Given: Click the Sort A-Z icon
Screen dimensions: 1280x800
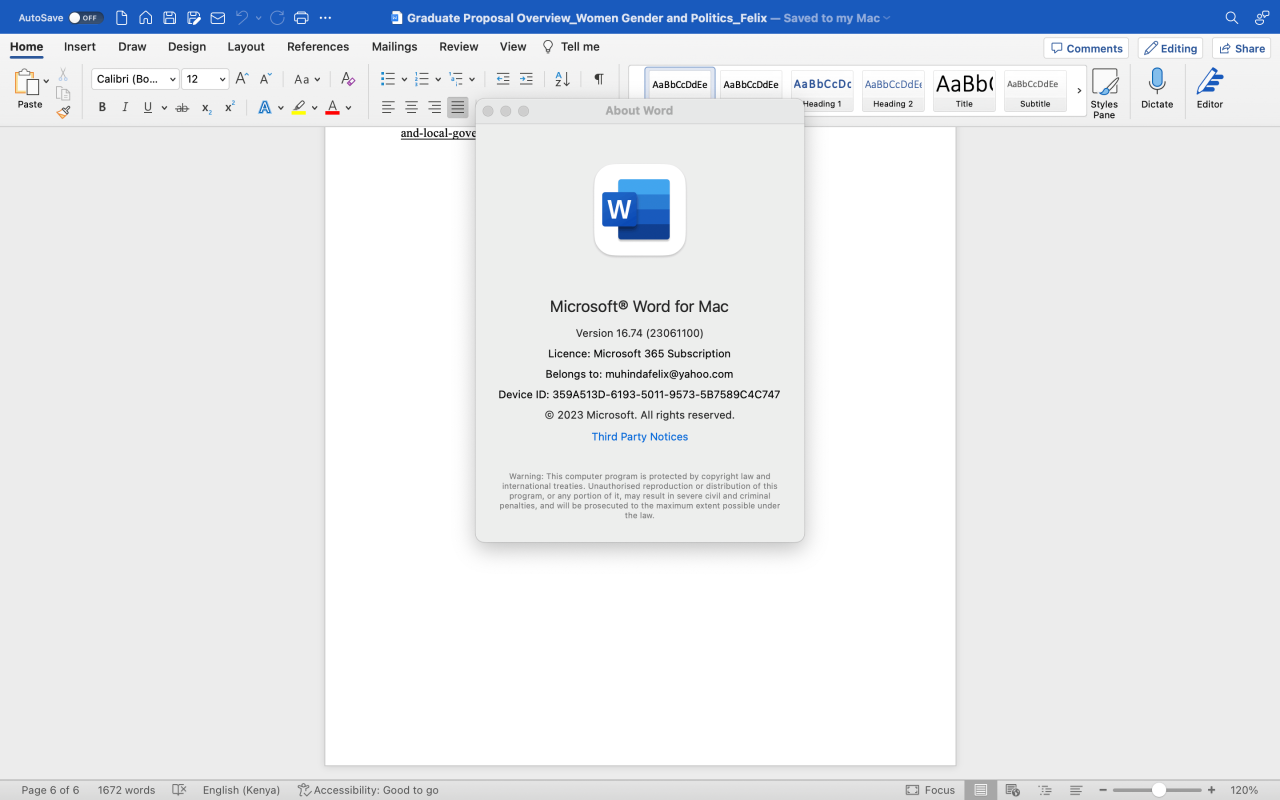Looking at the screenshot, I should tap(562, 79).
